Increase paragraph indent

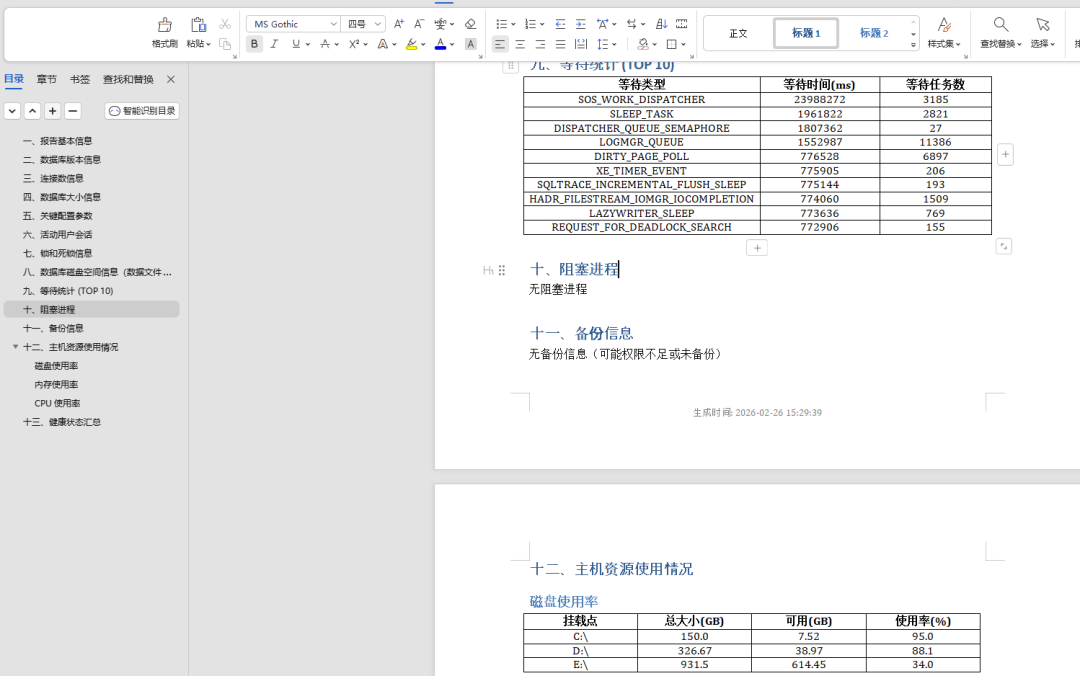[581, 24]
